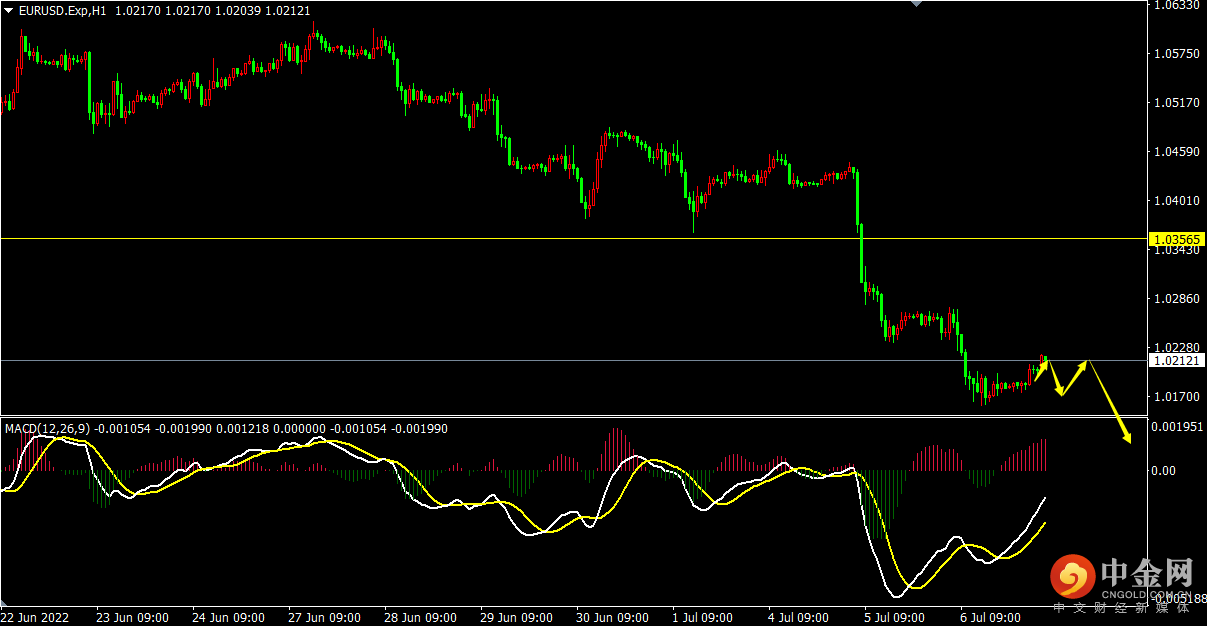Click the EURUSD.Exp,H1 chart title text
The height and width of the screenshot is (626, 1207).
pyautogui.click(x=64, y=10)
